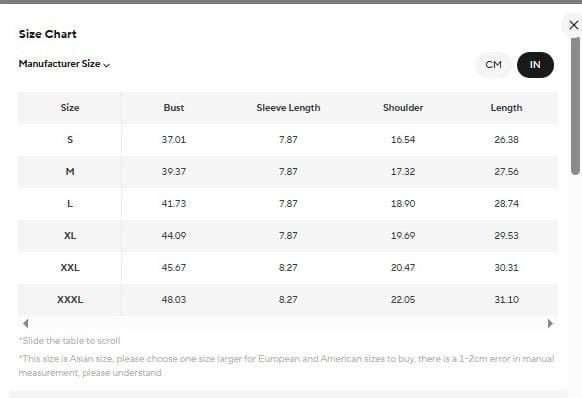Click the Sleeve Length column header
The width and height of the screenshot is (582, 398).
pyautogui.click(x=288, y=108)
